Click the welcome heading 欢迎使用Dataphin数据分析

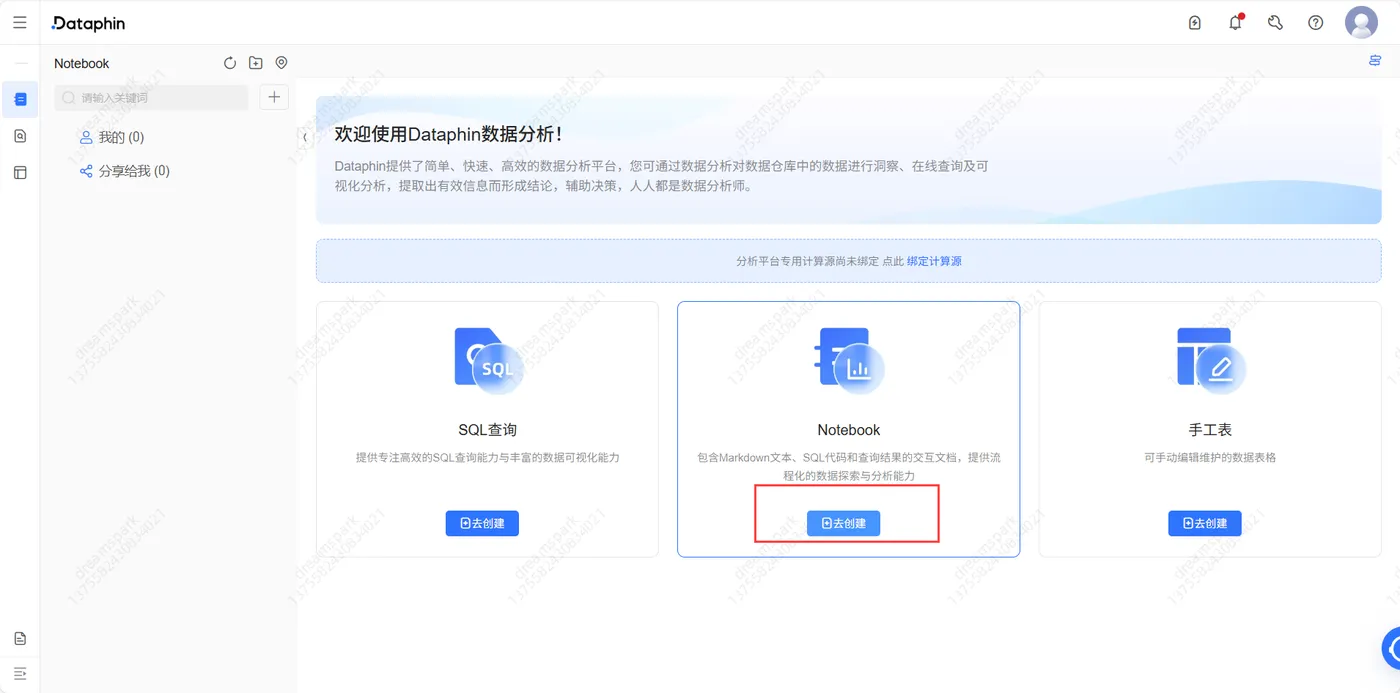[449, 134]
